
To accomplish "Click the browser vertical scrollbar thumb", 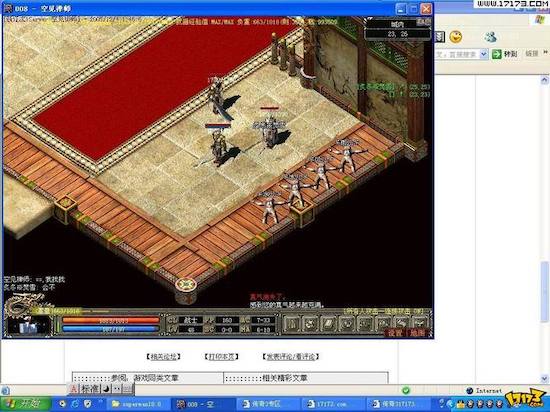I will 544,292.
